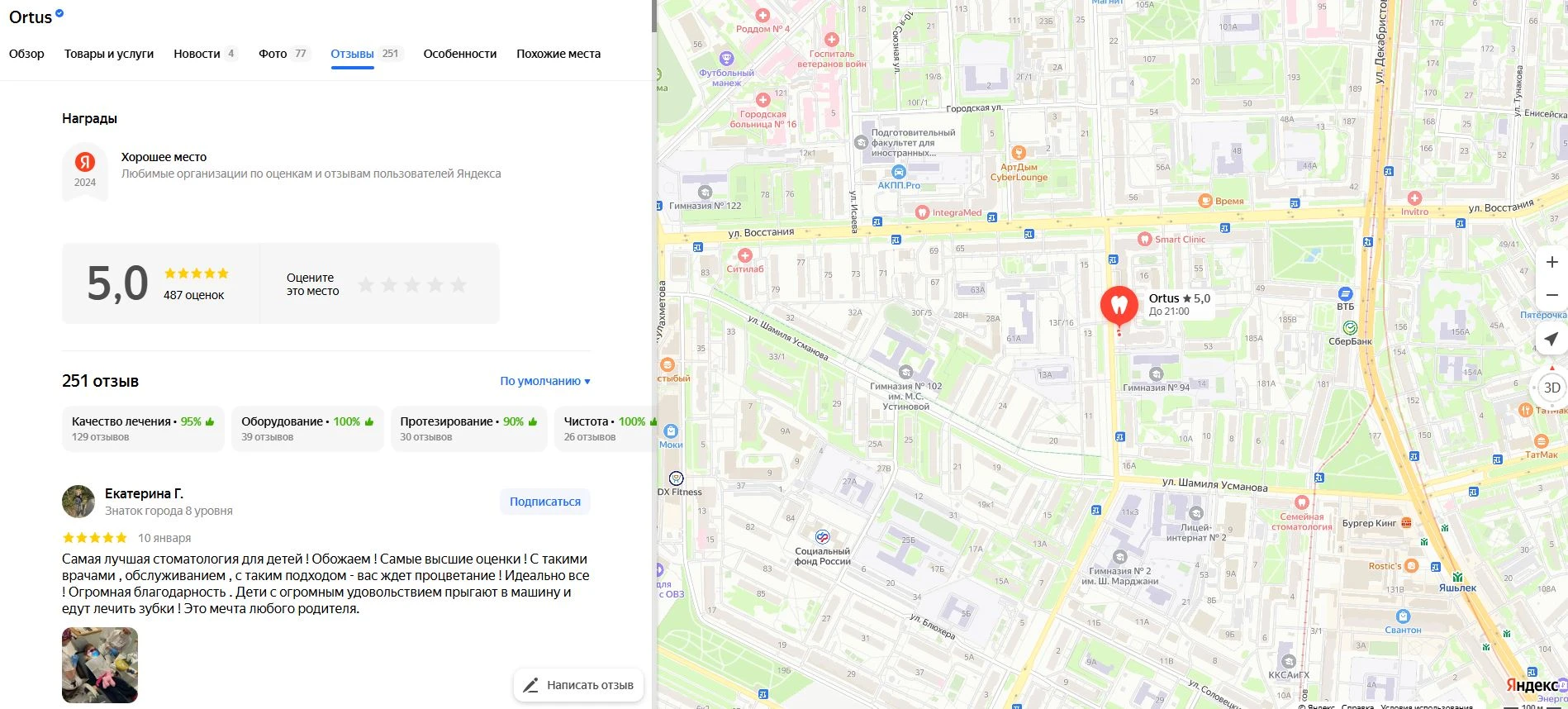Screen dimensions: 1568x709
Task: Filter reviews by Качество лечения
Action: point(142,429)
